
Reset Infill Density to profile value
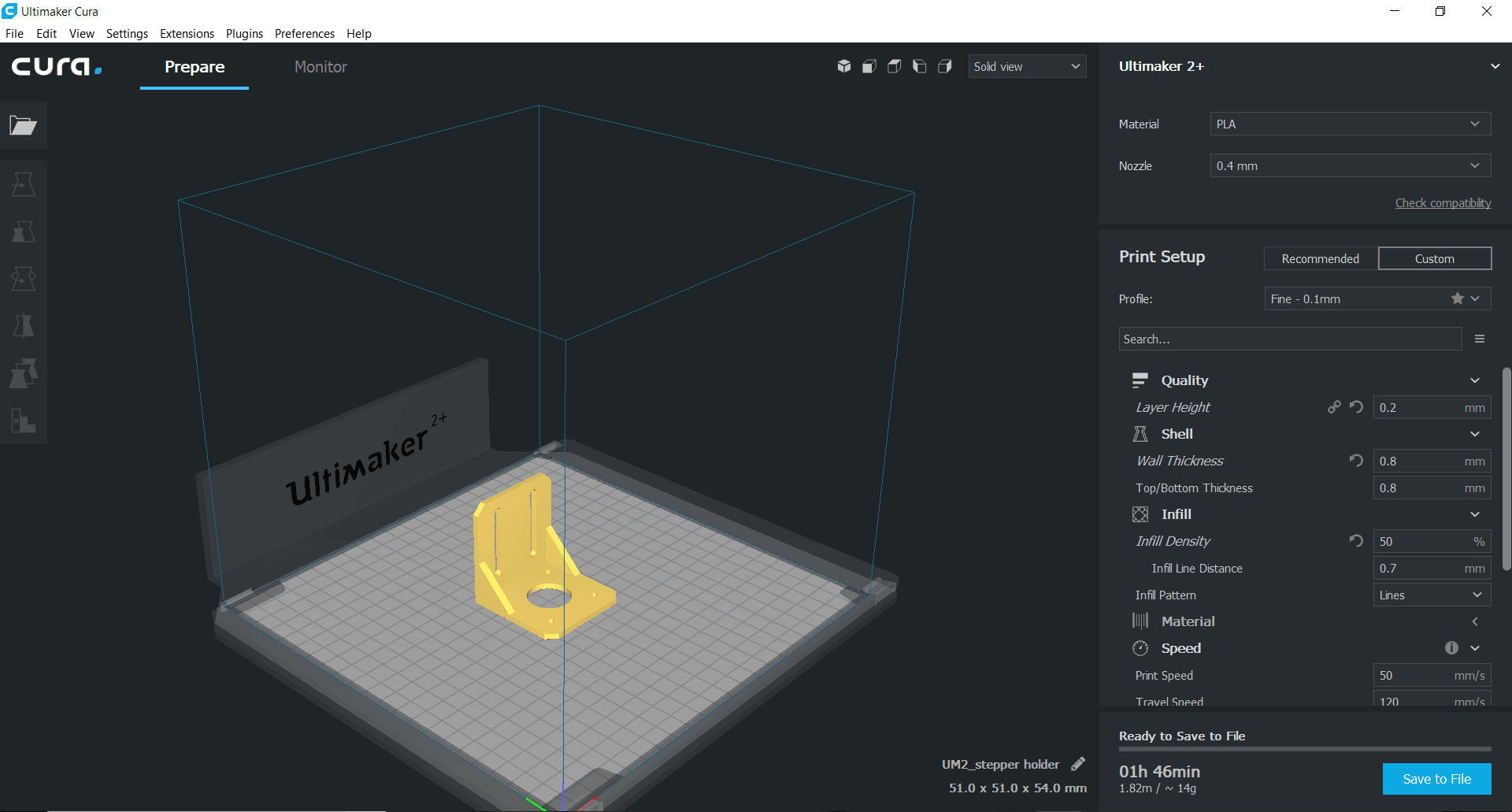[x=1356, y=541]
